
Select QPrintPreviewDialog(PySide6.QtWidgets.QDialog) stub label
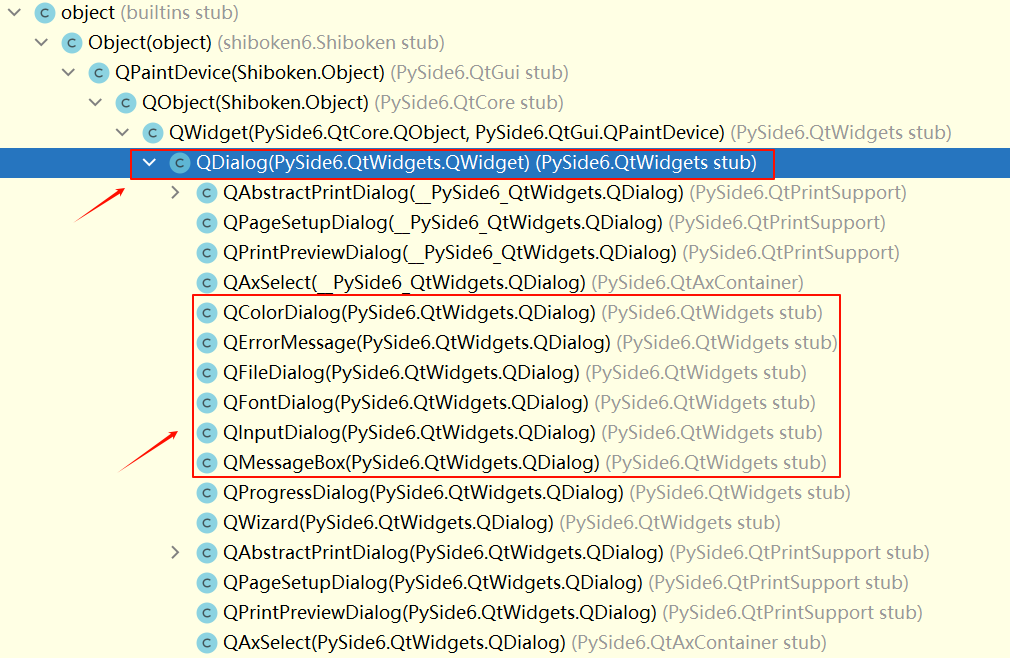[x=440, y=613]
